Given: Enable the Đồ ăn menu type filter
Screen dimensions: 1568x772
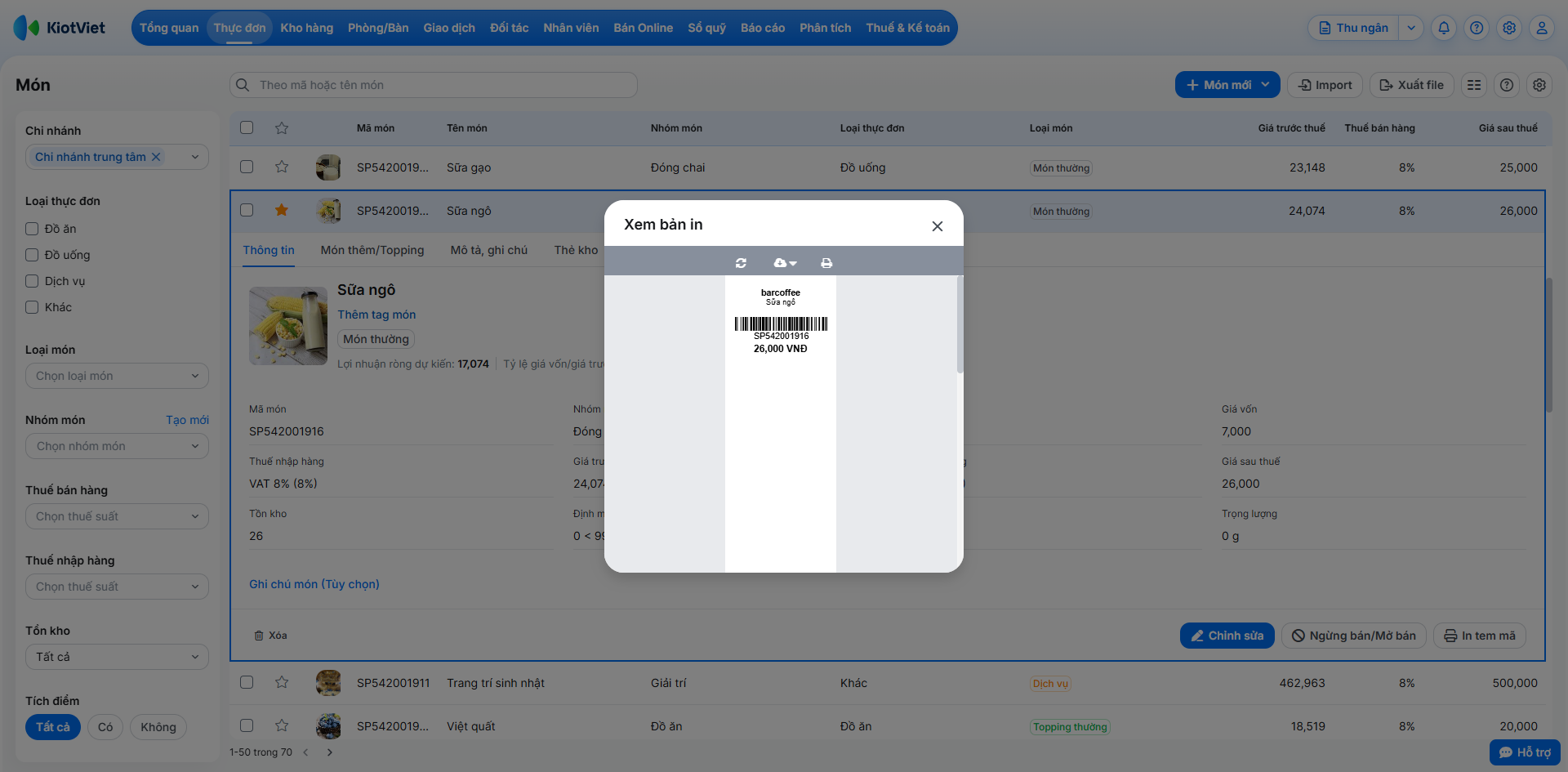Looking at the screenshot, I should click(x=32, y=229).
